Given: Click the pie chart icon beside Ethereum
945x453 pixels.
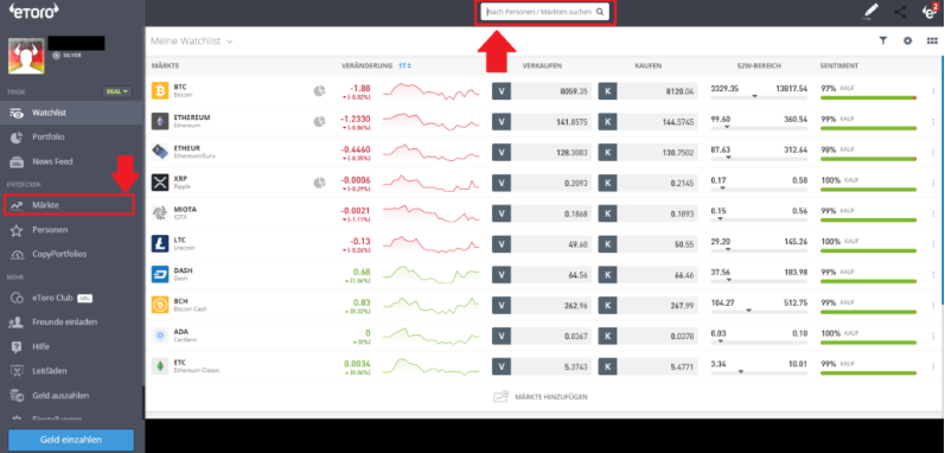Looking at the screenshot, I should 320,122.
